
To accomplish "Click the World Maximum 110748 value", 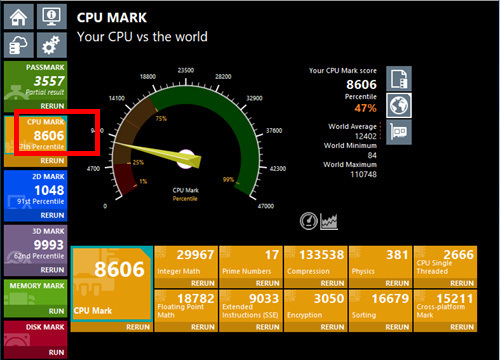I will tap(363, 174).
